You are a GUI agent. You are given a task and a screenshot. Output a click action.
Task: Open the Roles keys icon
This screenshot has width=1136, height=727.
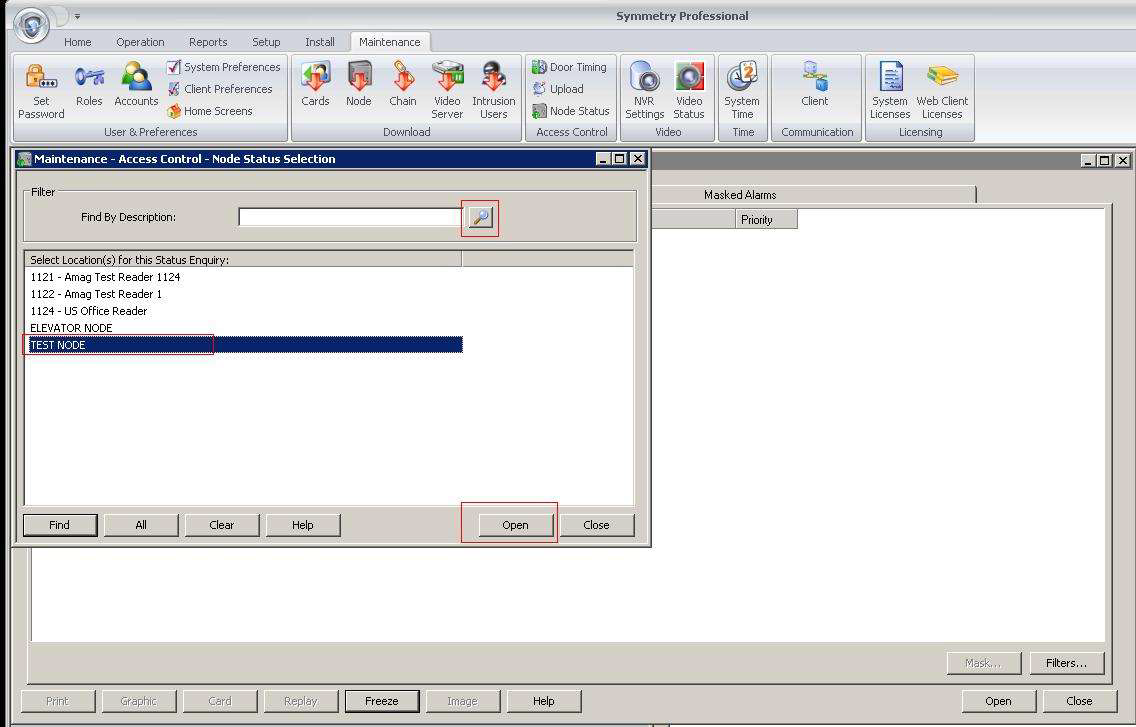tap(89, 86)
